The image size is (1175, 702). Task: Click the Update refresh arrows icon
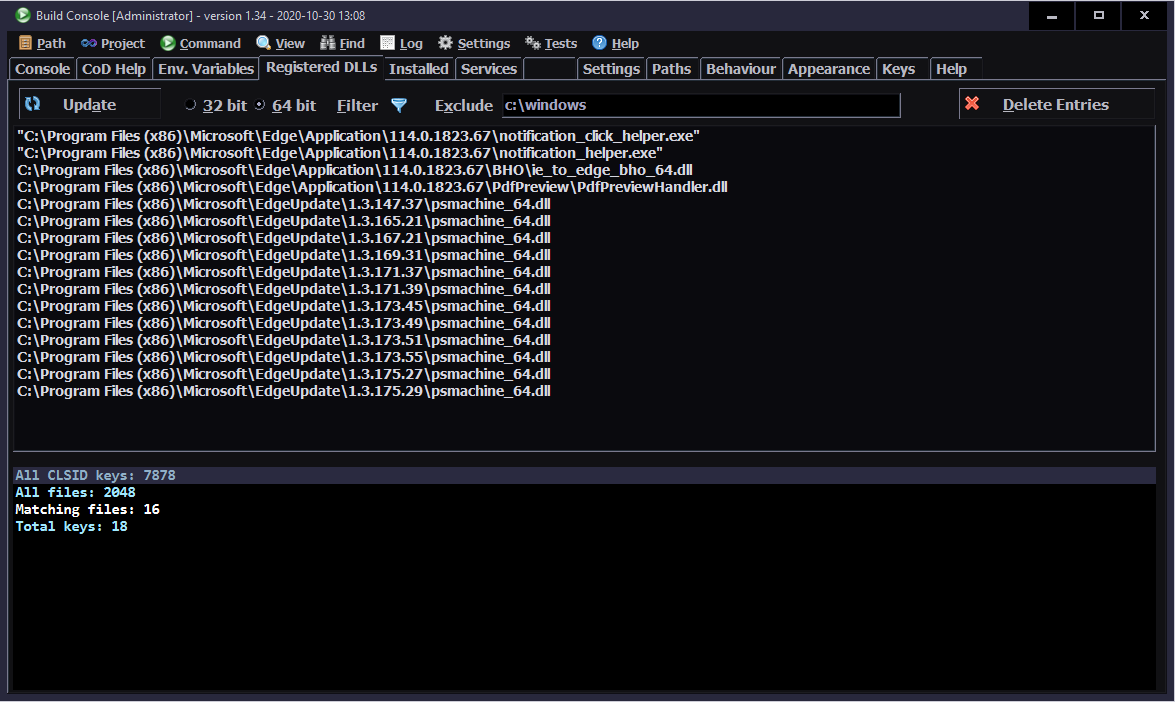tap(32, 104)
